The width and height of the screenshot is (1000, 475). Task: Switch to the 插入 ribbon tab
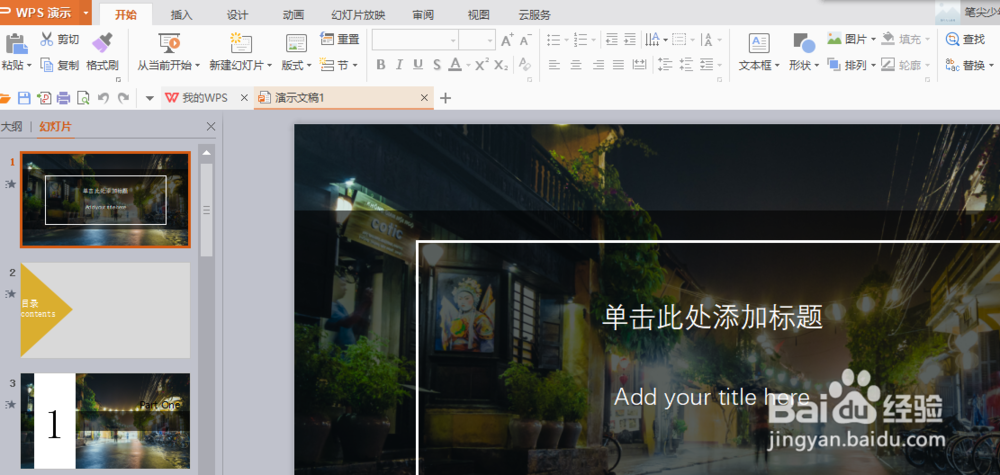[182, 15]
